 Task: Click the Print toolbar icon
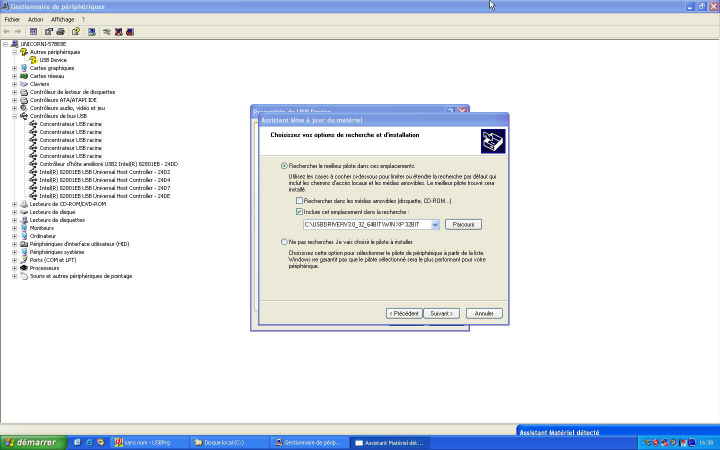tap(61, 31)
